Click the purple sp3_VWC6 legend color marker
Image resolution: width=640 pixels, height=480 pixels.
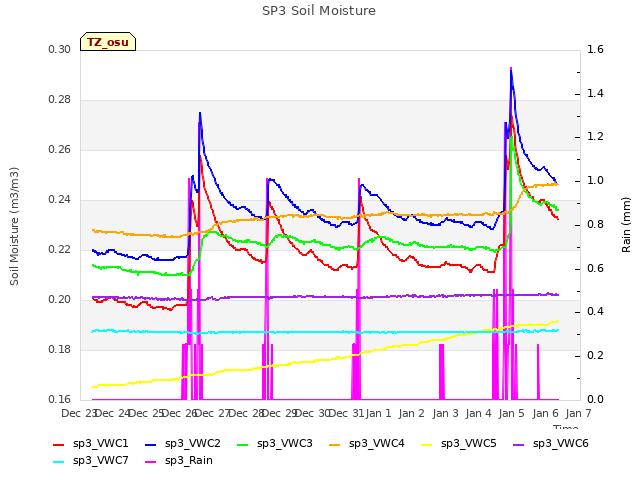pyautogui.click(x=519, y=444)
